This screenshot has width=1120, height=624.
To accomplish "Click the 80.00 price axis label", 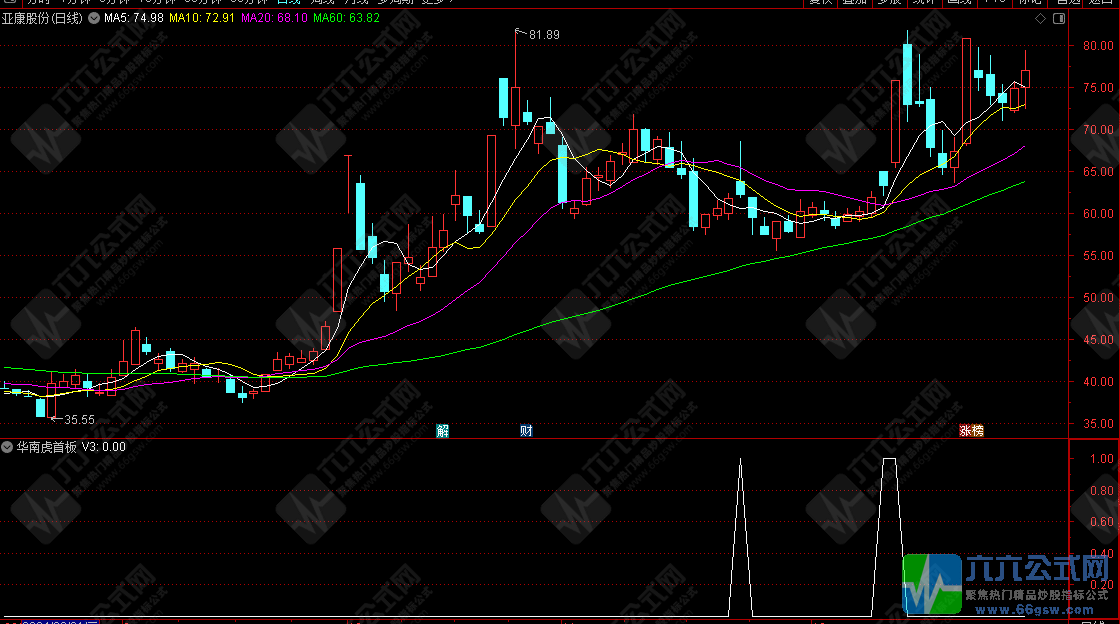I will [x=1091, y=46].
